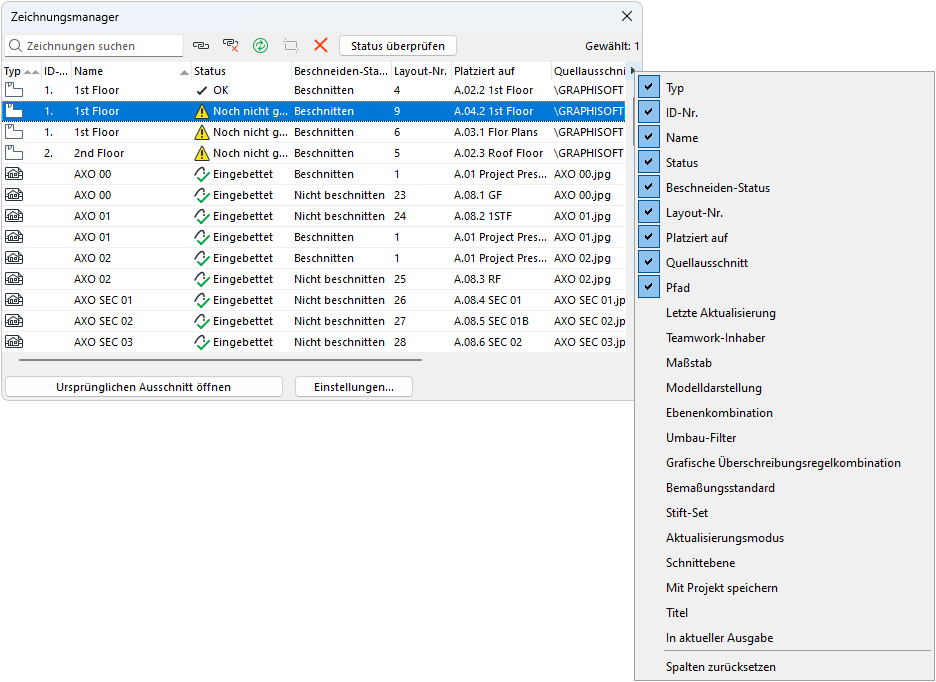Click the Status überprüfen button
The width and height of the screenshot is (936, 682).
pyautogui.click(x=398, y=46)
